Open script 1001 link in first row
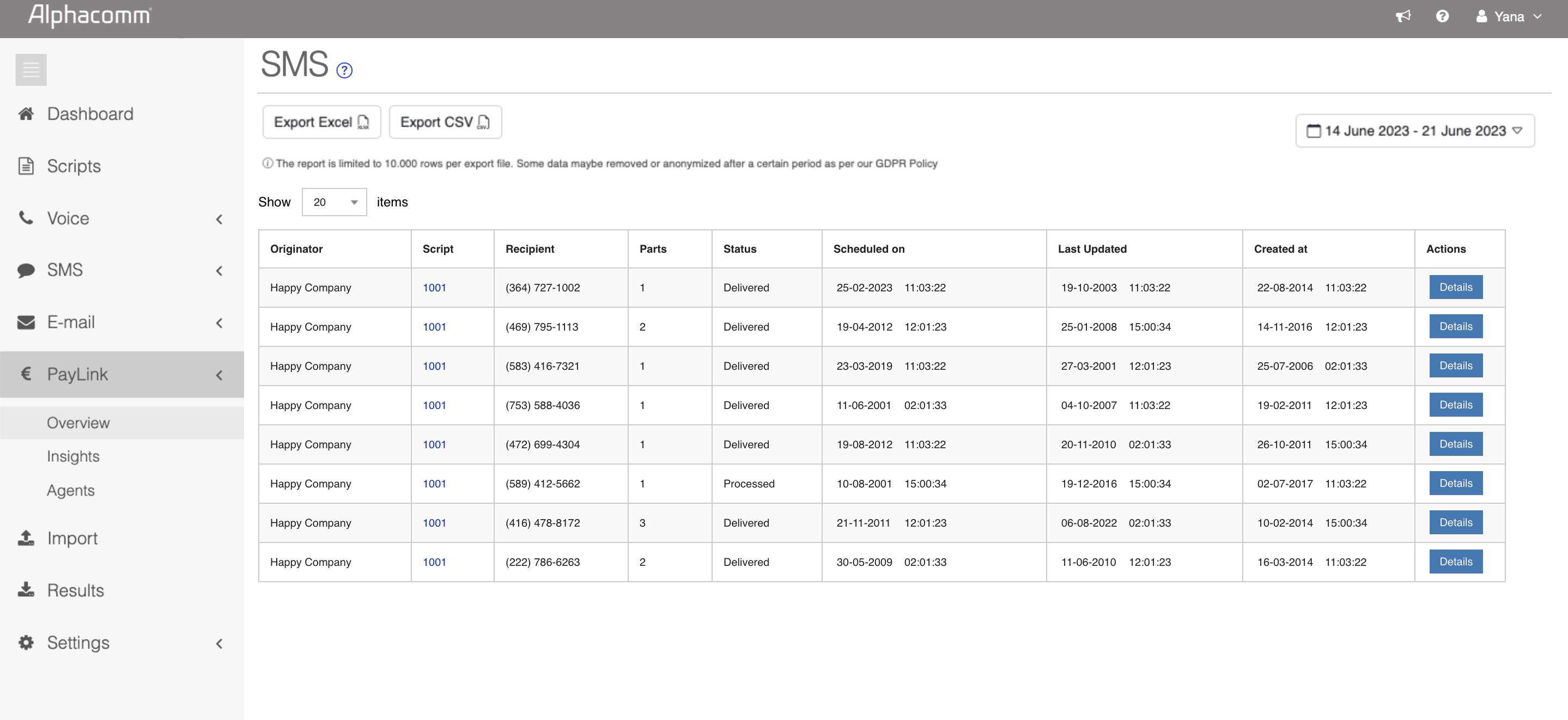Screen dimensions: 1568x720 (x=434, y=288)
